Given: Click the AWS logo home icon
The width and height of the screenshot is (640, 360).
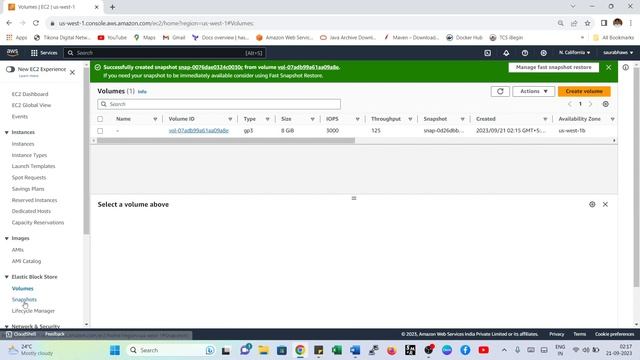Looking at the screenshot, I should 12,52.
